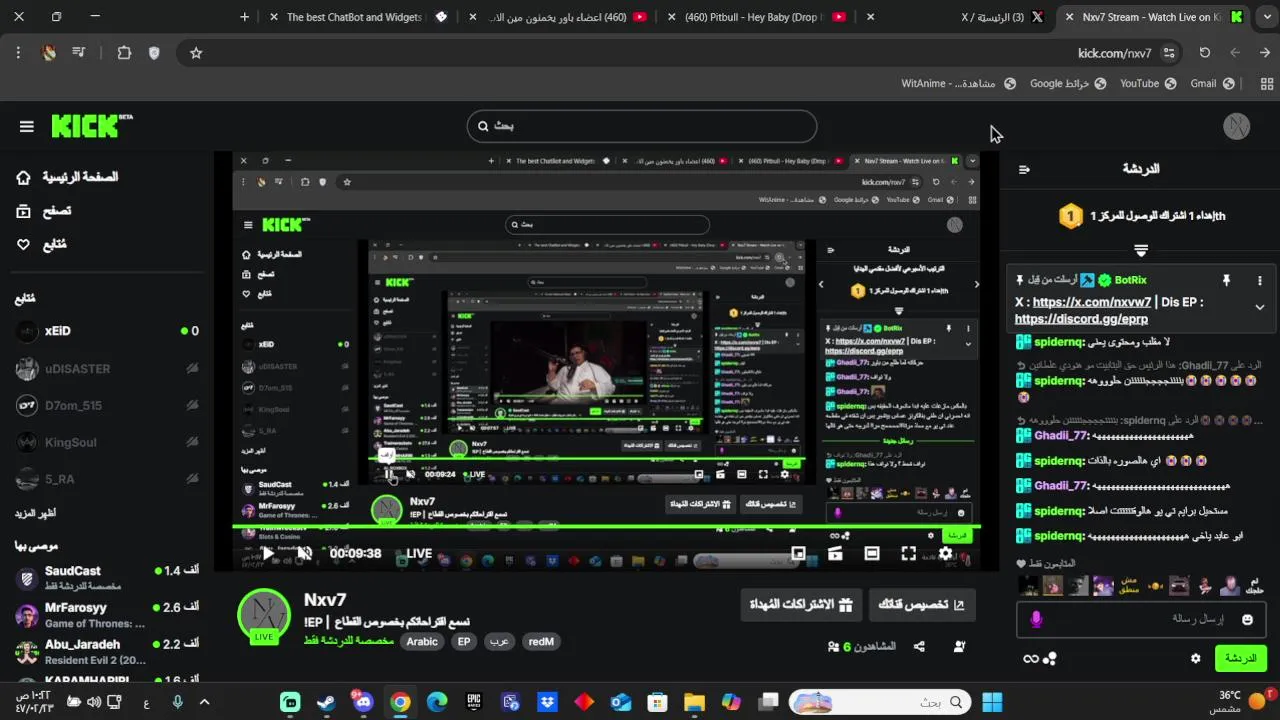1280x720 pixels.
Task: Open Steam from taskbar
Action: (326, 702)
